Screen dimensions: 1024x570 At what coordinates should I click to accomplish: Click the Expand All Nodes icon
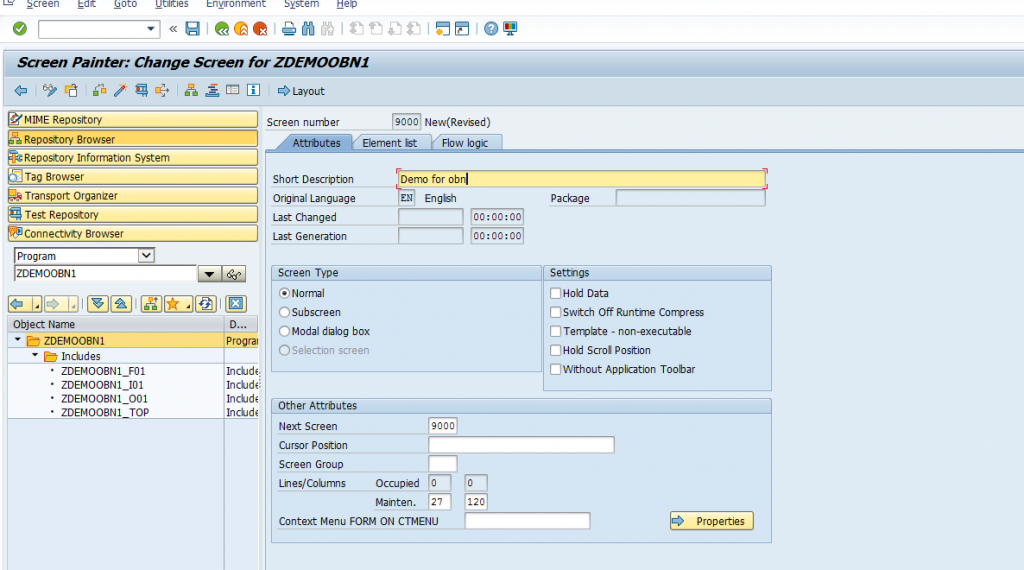[x=98, y=304]
